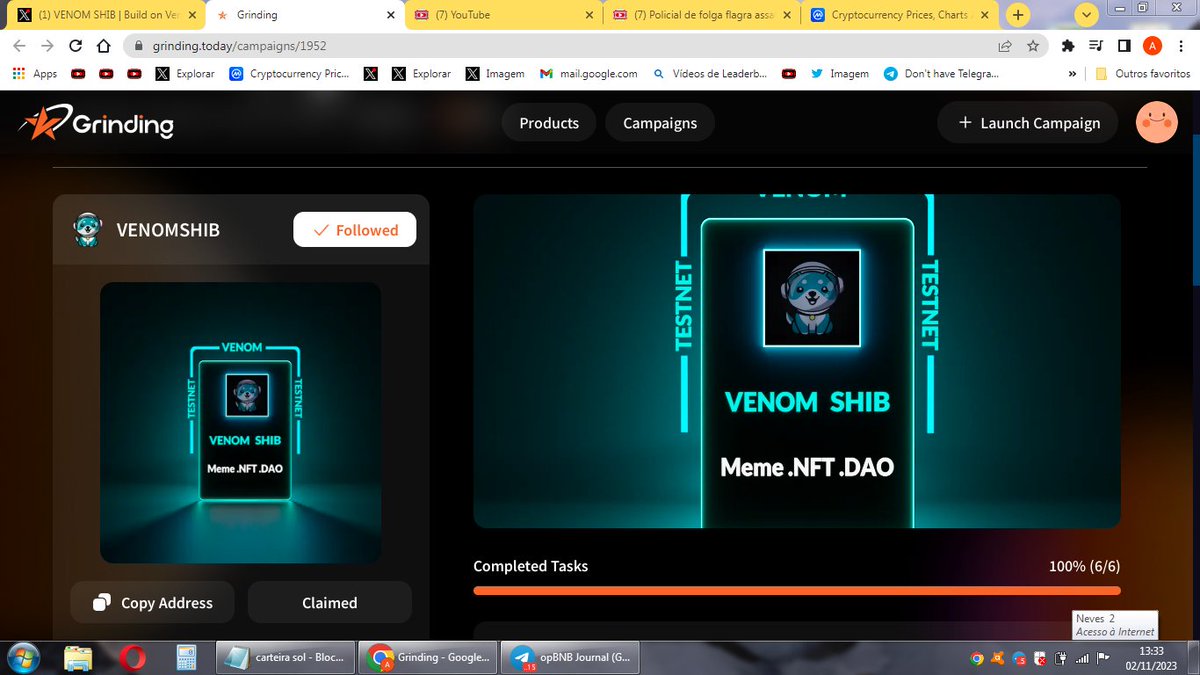The width and height of the screenshot is (1200, 675).
Task: Click the VENOMSHIB project name
Action: (168, 230)
